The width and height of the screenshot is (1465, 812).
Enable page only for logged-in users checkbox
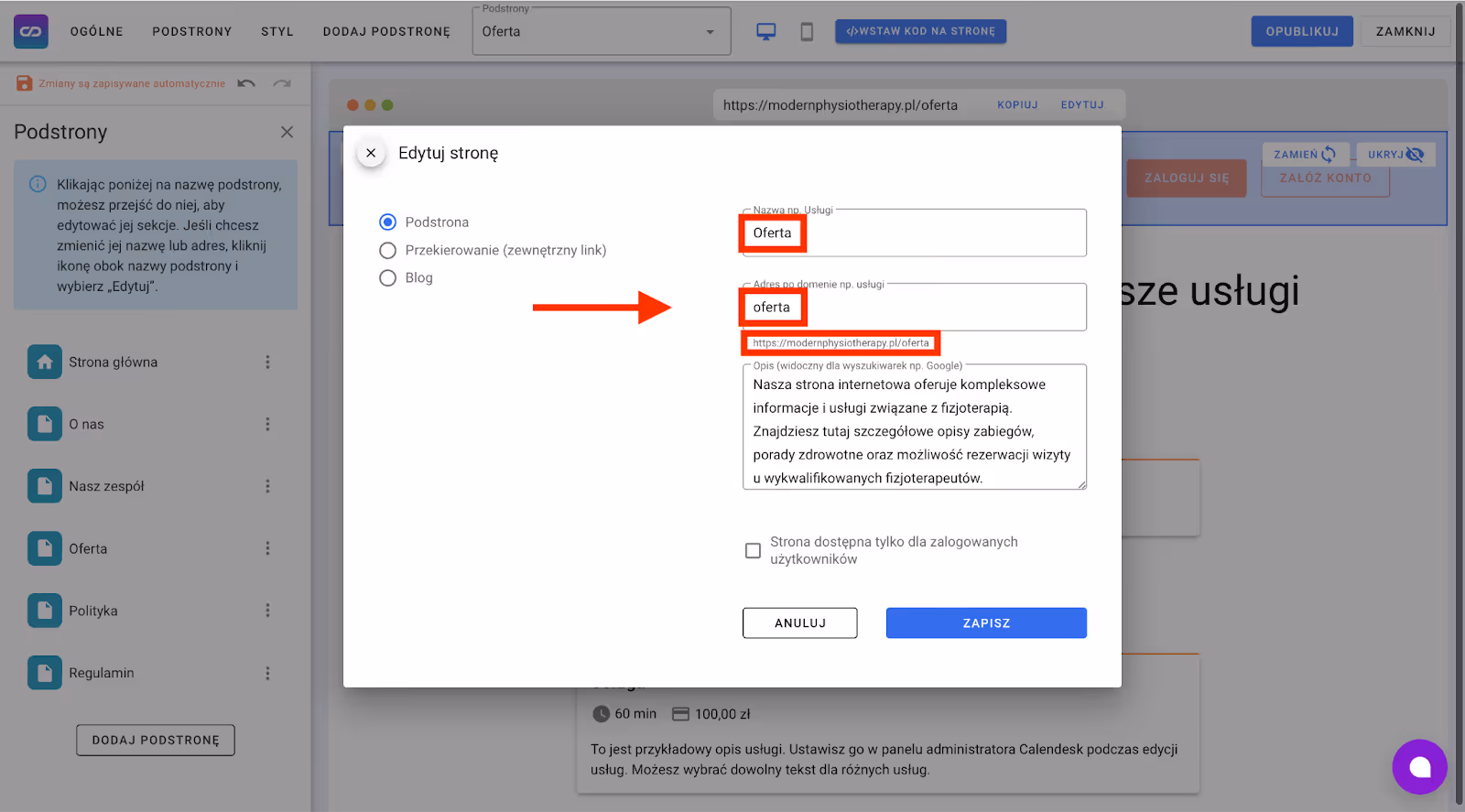point(753,551)
